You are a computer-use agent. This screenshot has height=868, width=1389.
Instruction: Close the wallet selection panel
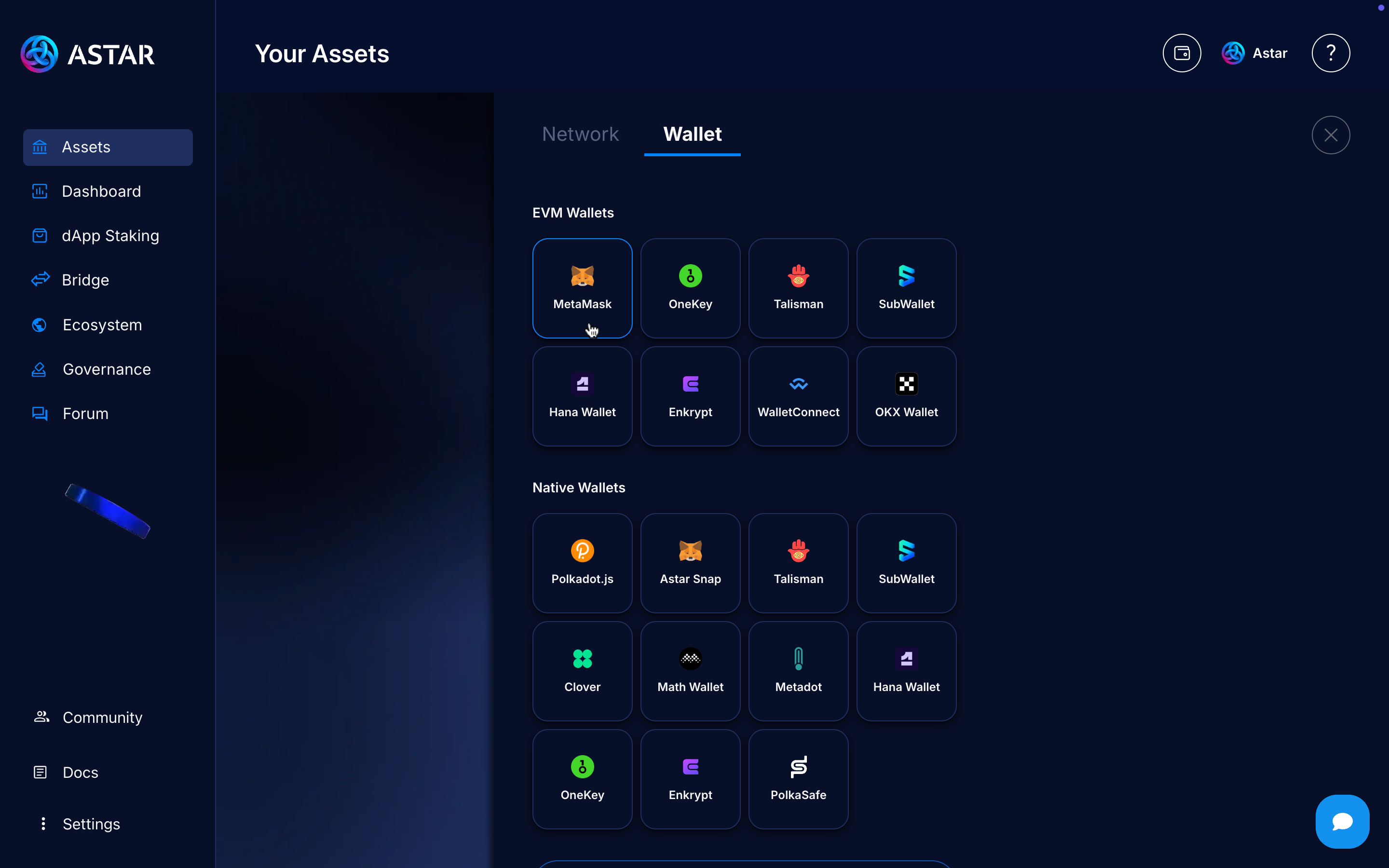point(1330,136)
